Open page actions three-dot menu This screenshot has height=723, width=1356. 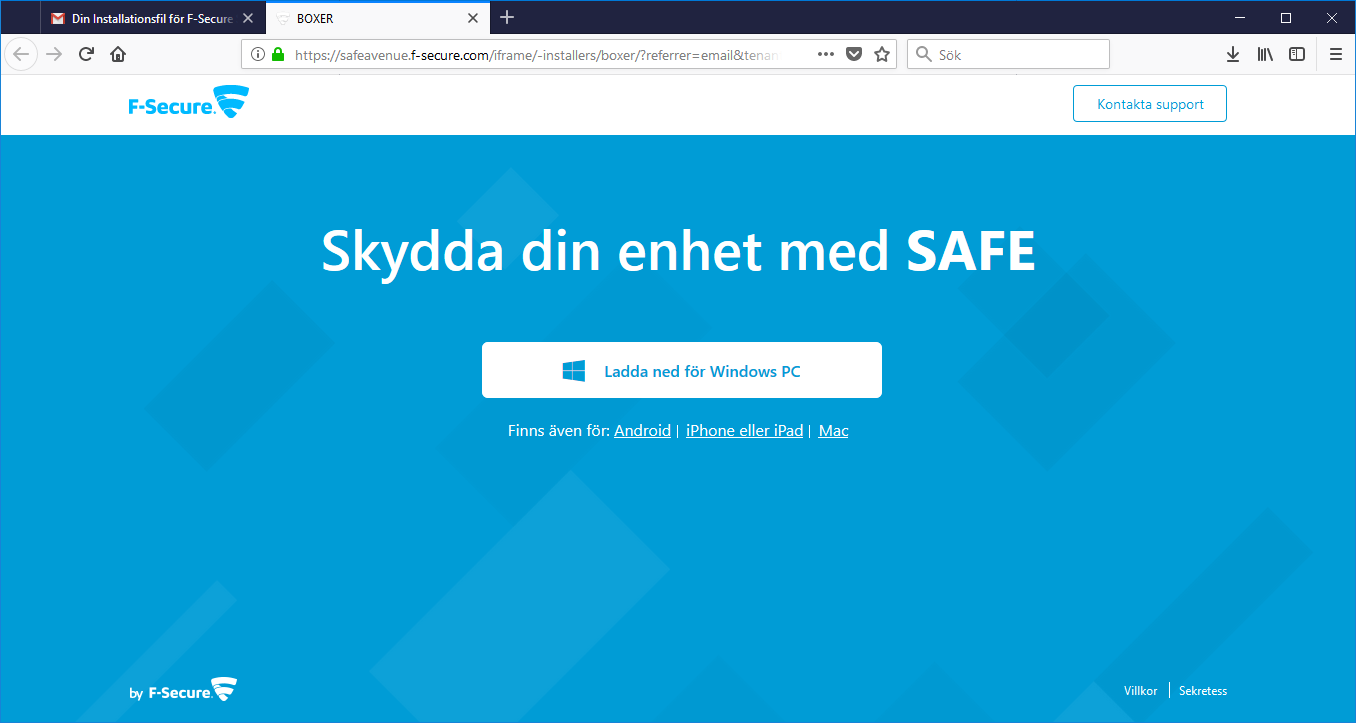(826, 54)
